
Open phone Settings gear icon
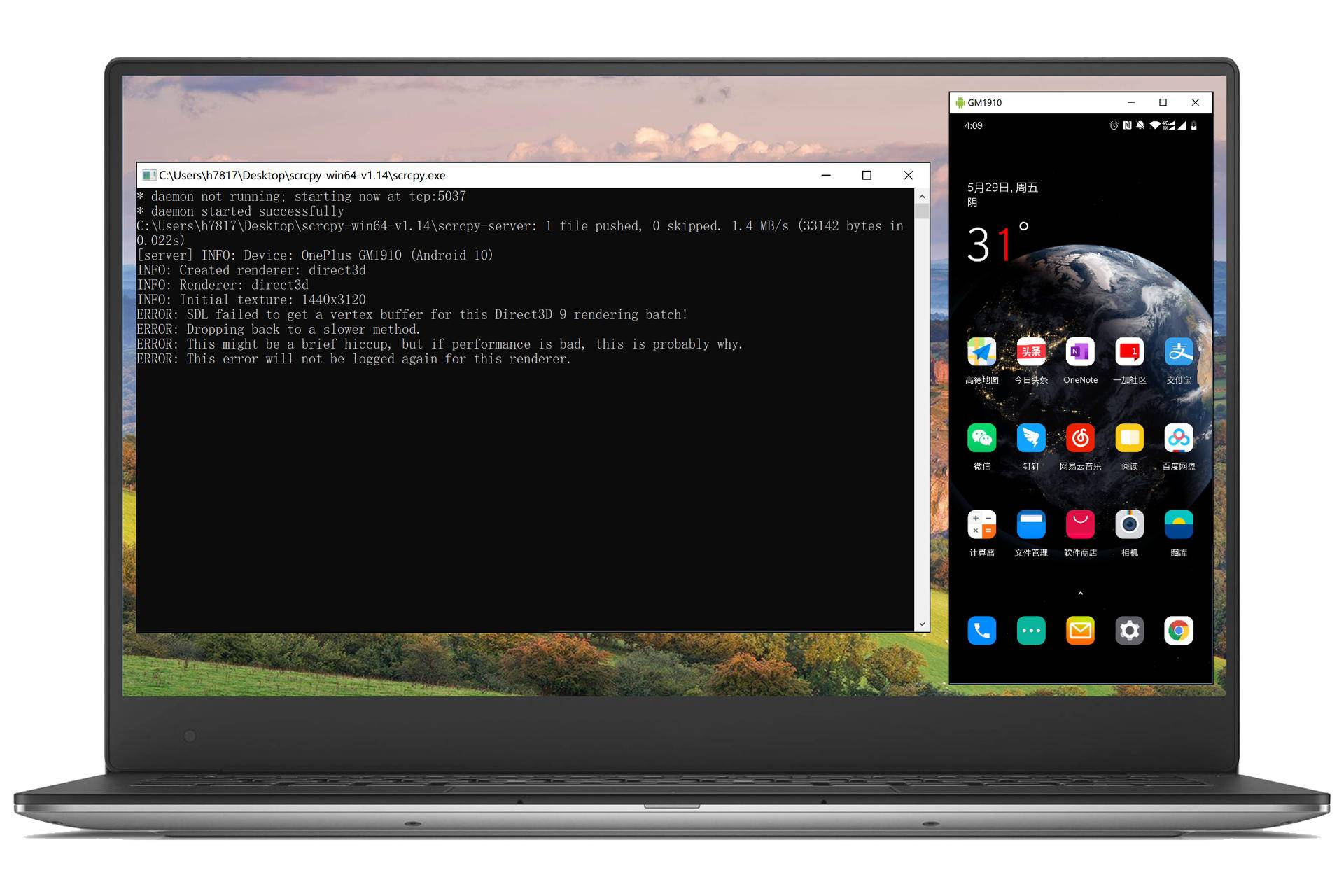coord(1129,631)
